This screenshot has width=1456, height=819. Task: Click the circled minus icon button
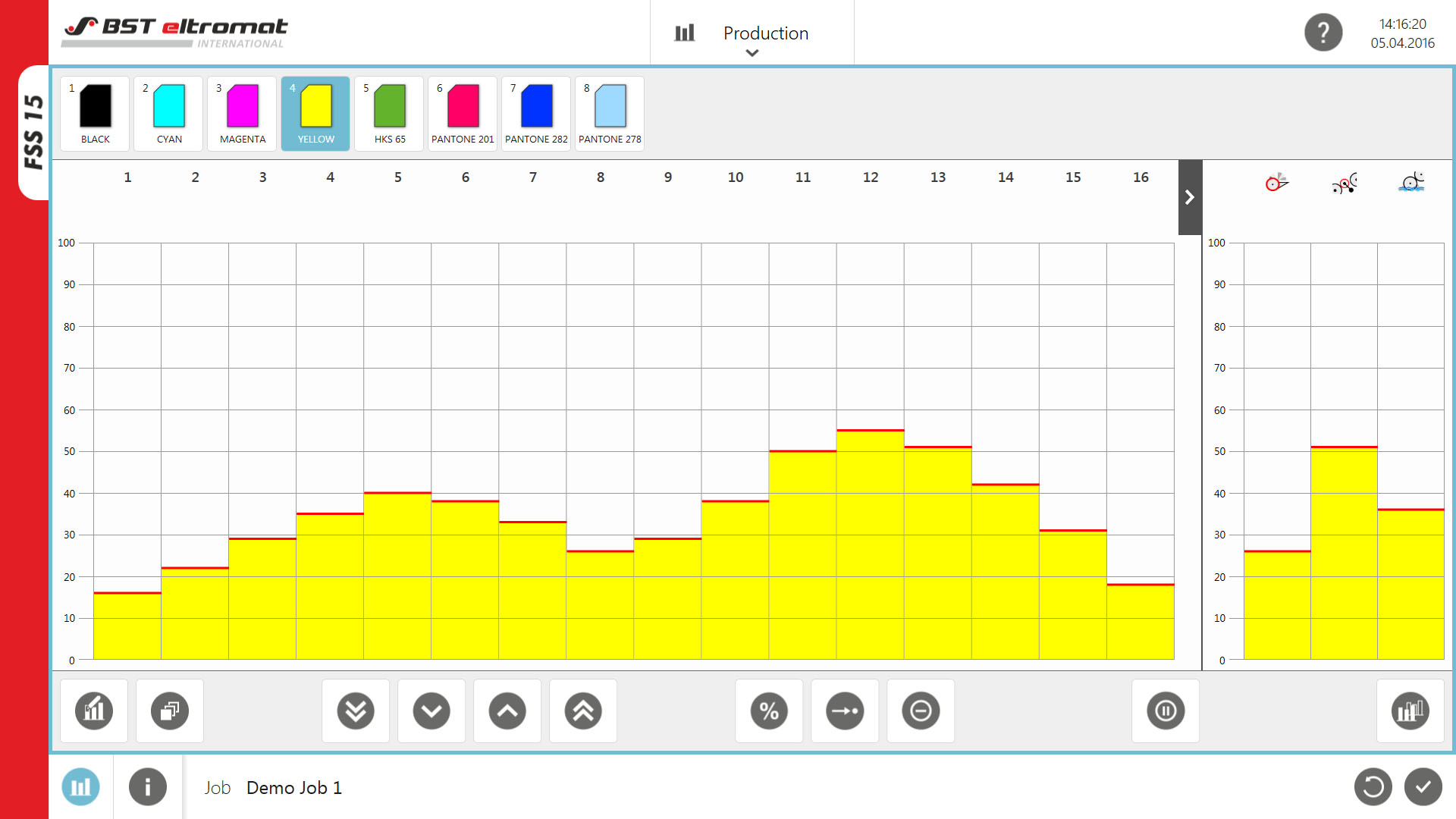921,711
